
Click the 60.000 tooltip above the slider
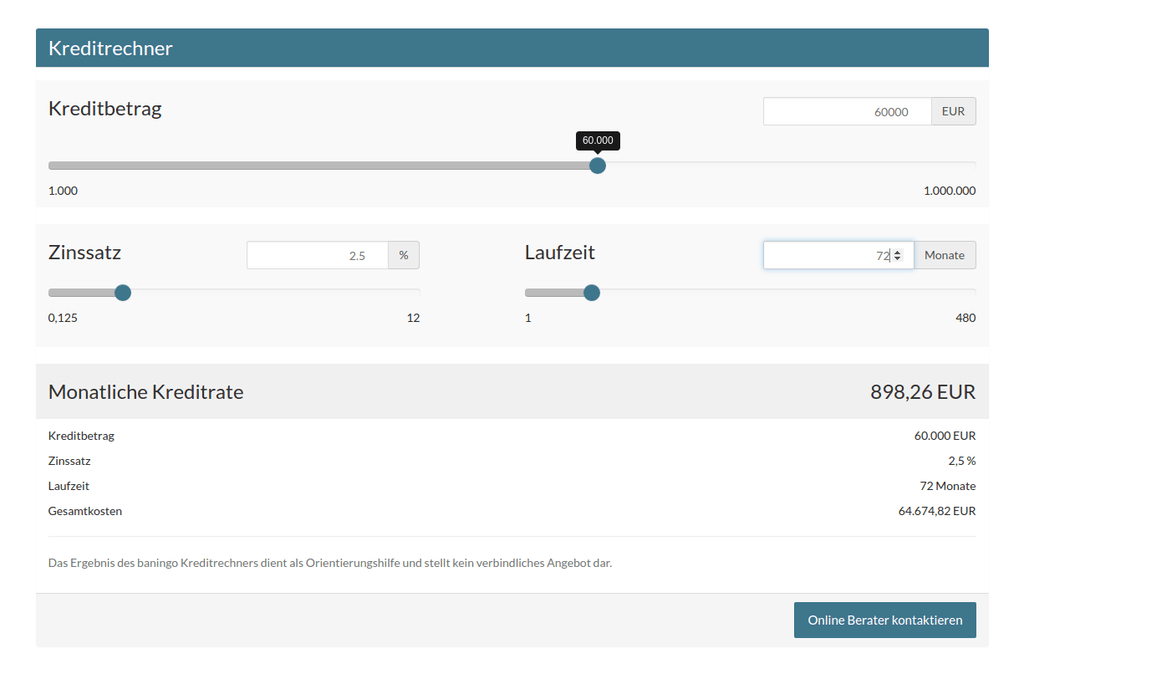click(598, 141)
